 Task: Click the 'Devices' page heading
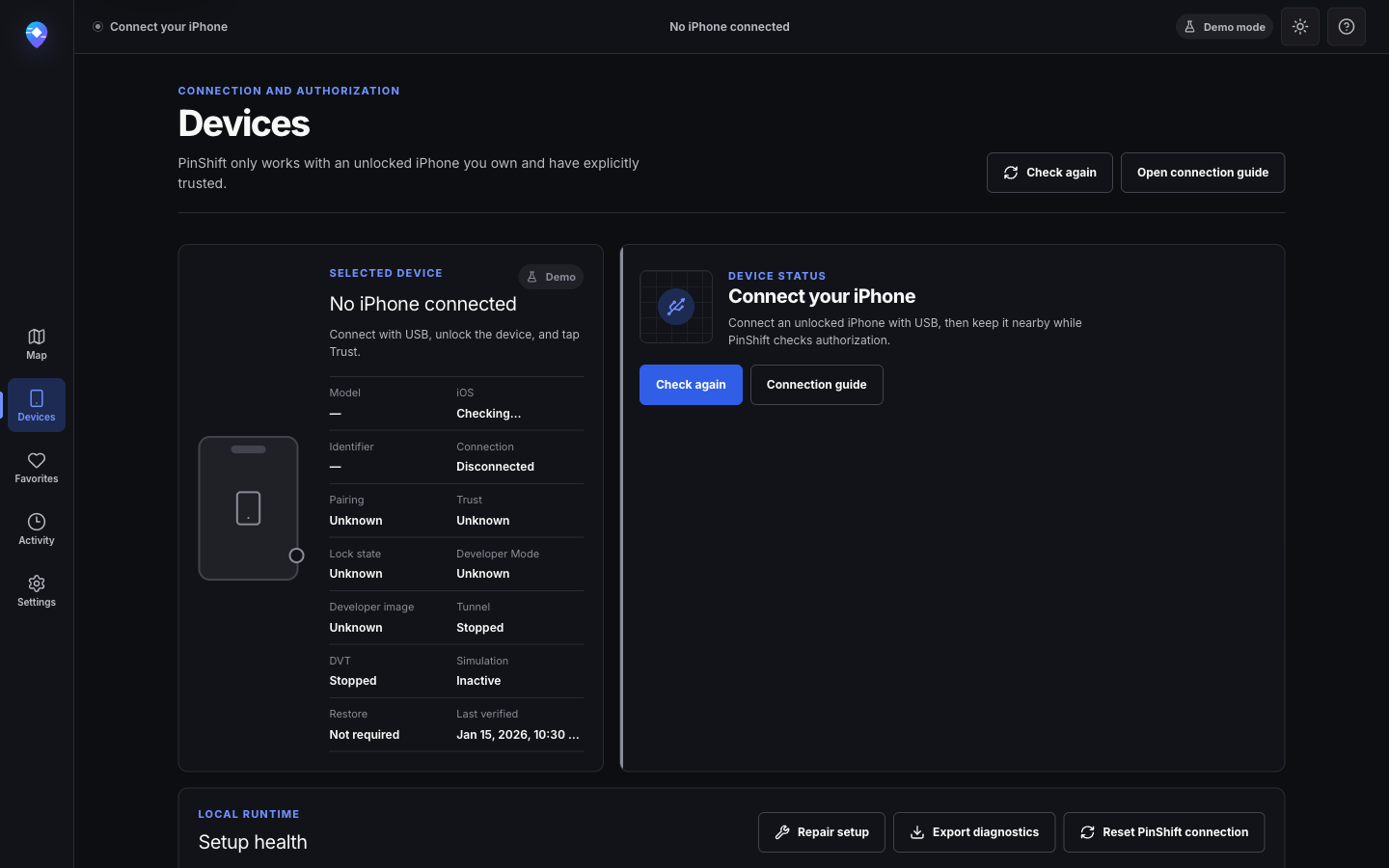point(244,123)
